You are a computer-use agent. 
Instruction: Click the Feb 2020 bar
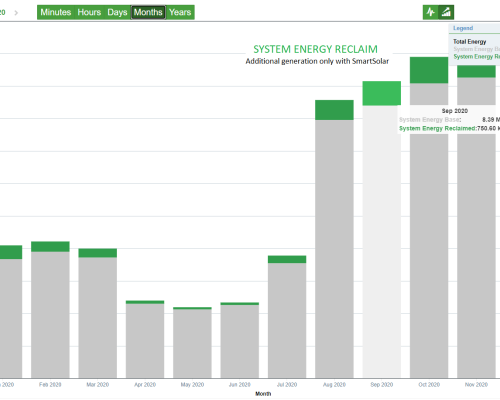coord(50,310)
